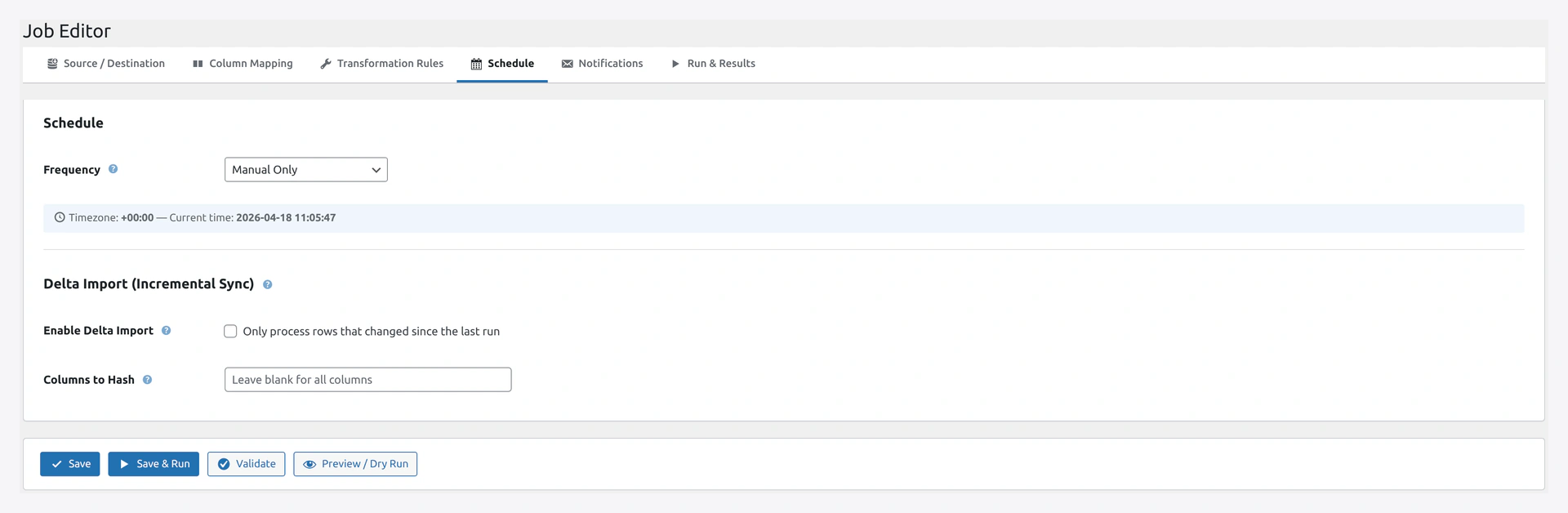Open the Frequency dropdown showing Manual Only
Screen dimensions: 1568x513
click(306, 170)
